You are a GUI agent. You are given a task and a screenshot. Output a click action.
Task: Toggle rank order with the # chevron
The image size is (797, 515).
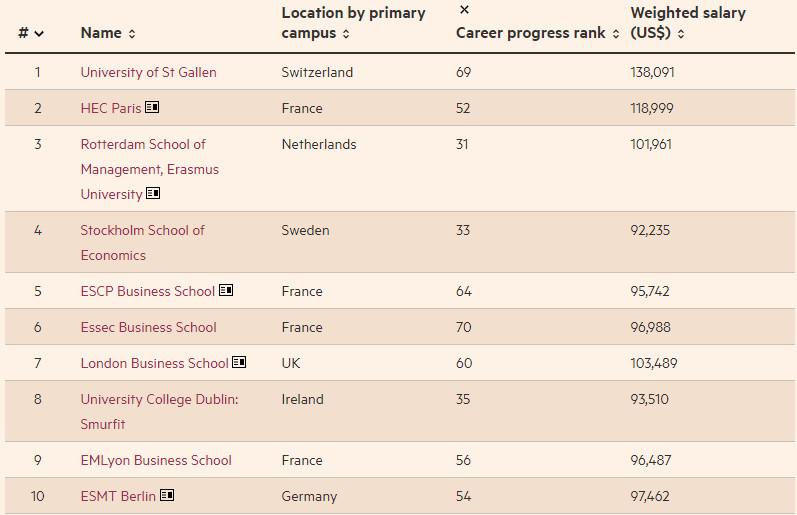click(x=39, y=34)
